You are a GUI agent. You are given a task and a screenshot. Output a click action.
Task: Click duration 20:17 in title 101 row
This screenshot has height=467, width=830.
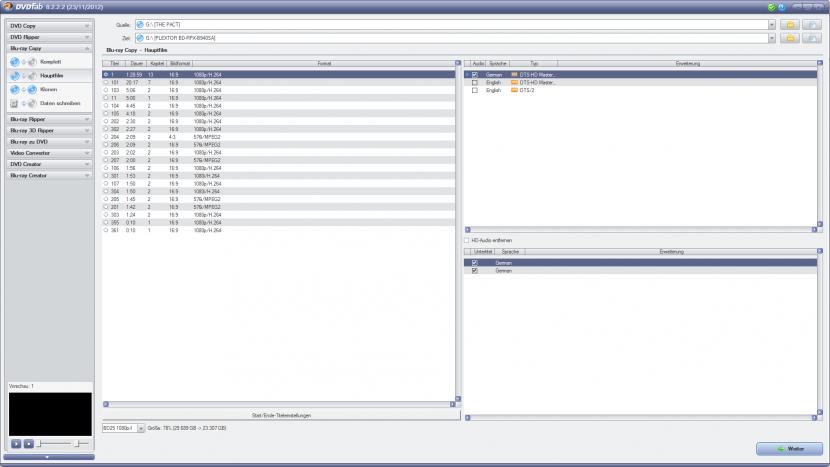click(132, 83)
